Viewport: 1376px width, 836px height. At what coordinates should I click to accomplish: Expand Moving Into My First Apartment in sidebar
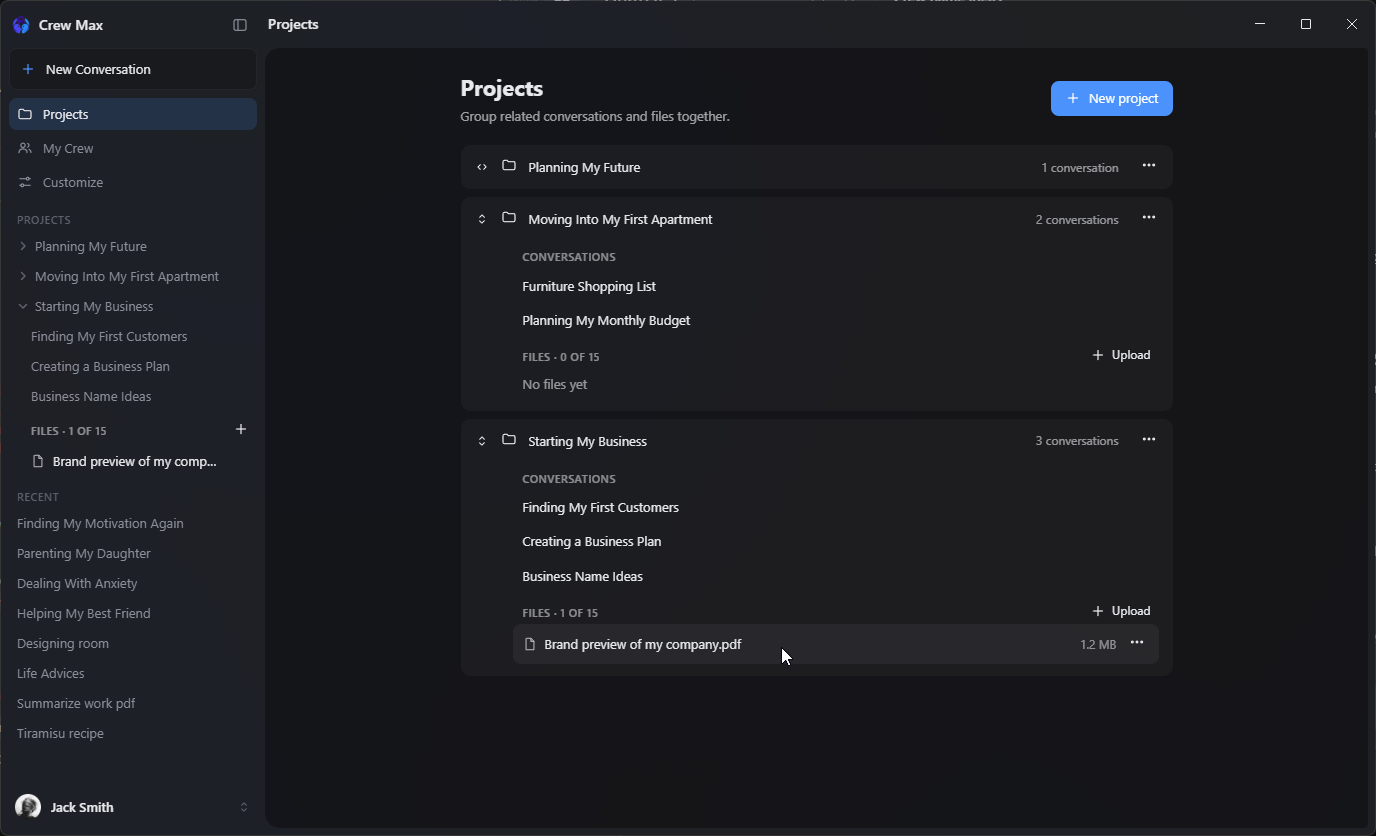tap(23, 276)
